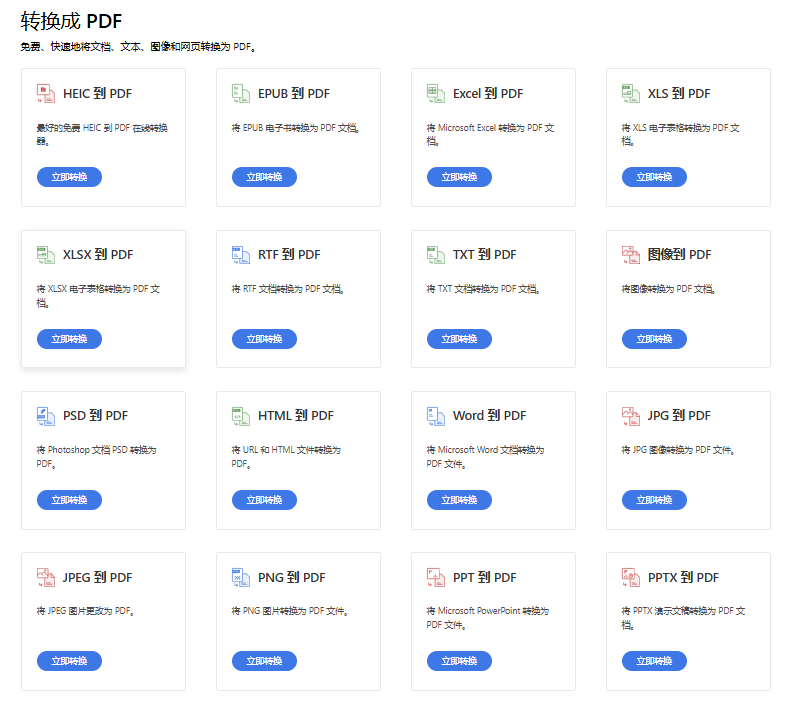Click the TXT to PDF file icon
The image size is (786, 705).
(435, 255)
